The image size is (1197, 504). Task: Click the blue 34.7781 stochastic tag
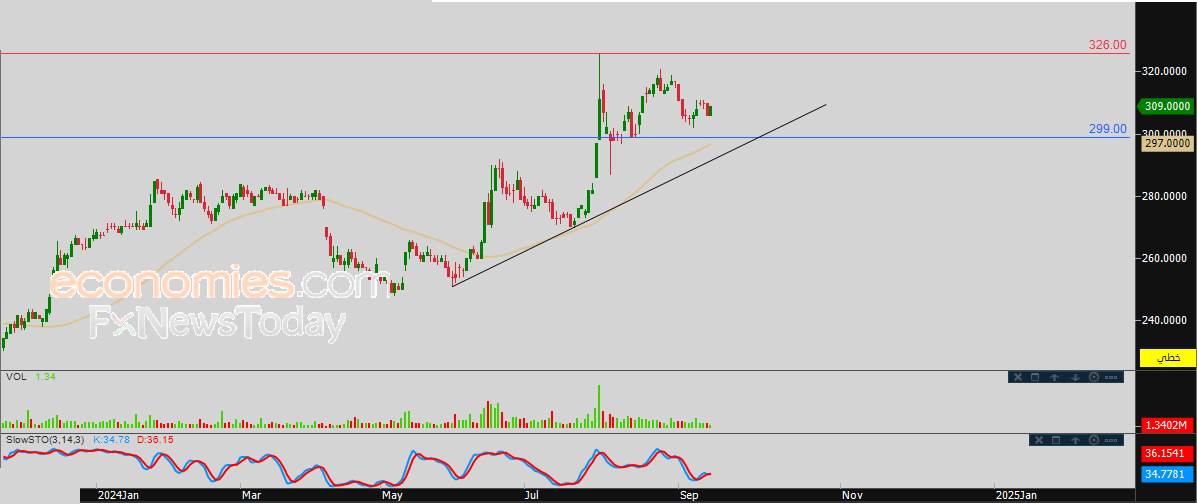[1168, 474]
